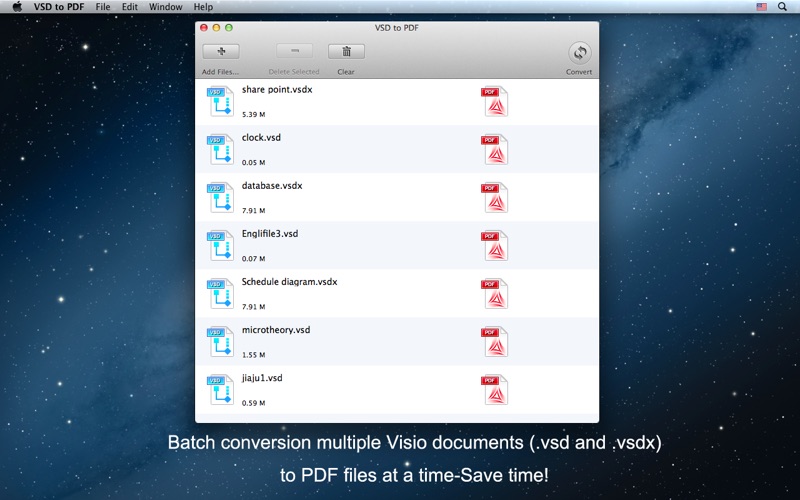Click the 0.59 M file size
The width and height of the screenshot is (800, 500).
pyautogui.click(x=254, y=403)
